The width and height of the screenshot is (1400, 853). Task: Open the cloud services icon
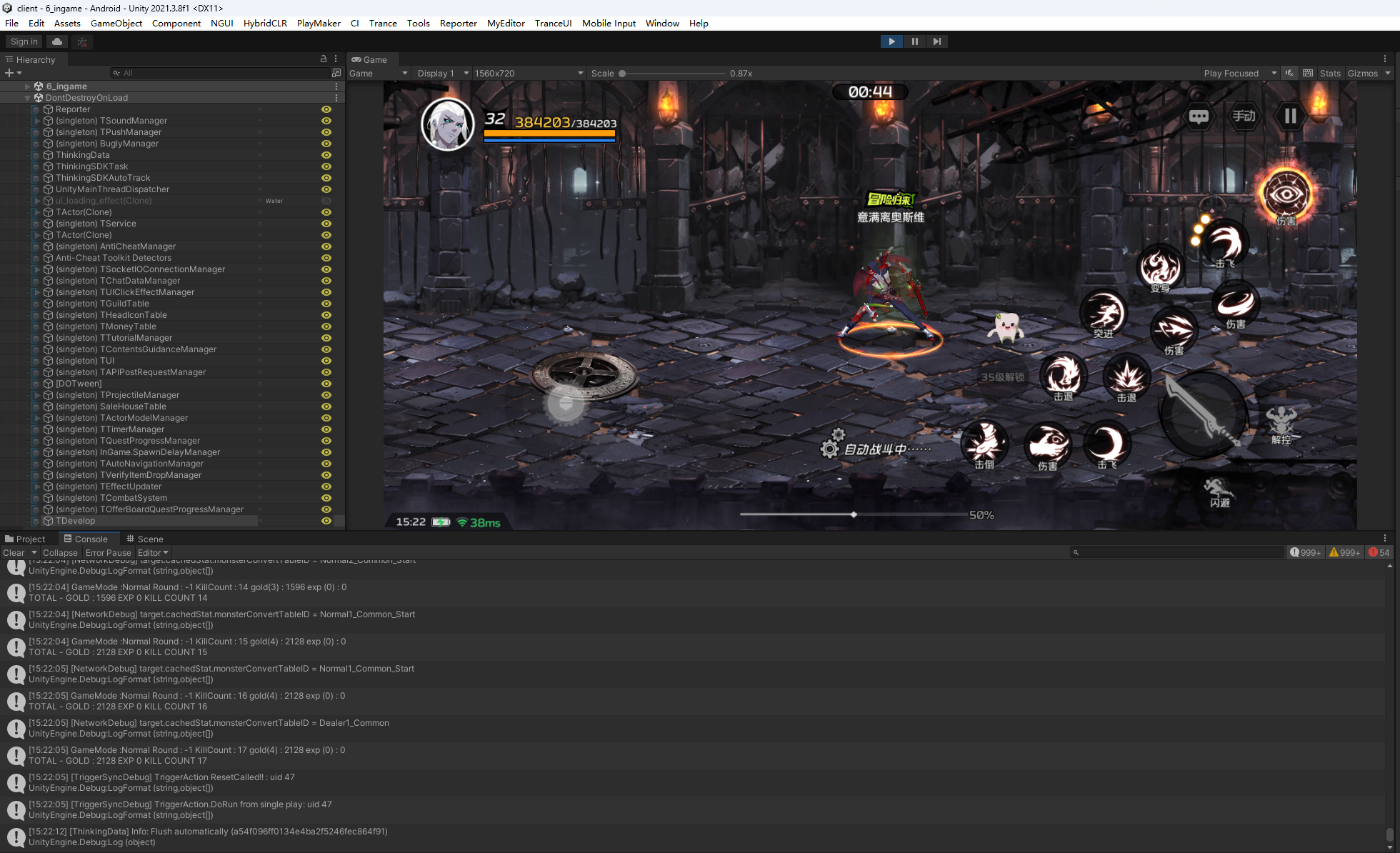point(57,41)
